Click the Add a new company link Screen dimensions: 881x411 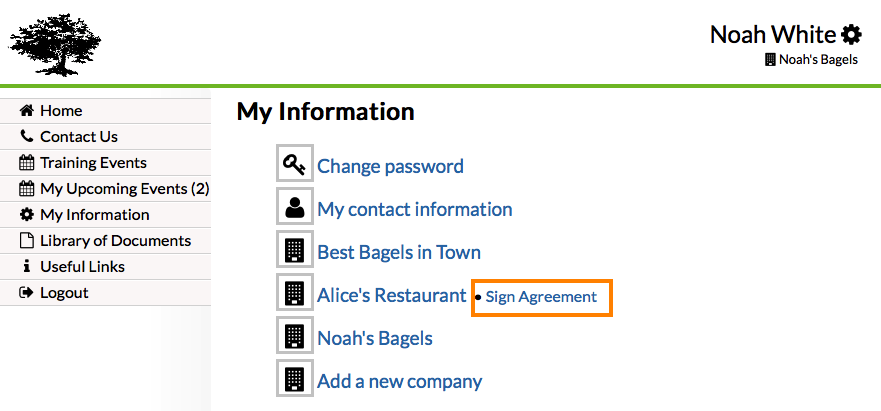(399, 381)
